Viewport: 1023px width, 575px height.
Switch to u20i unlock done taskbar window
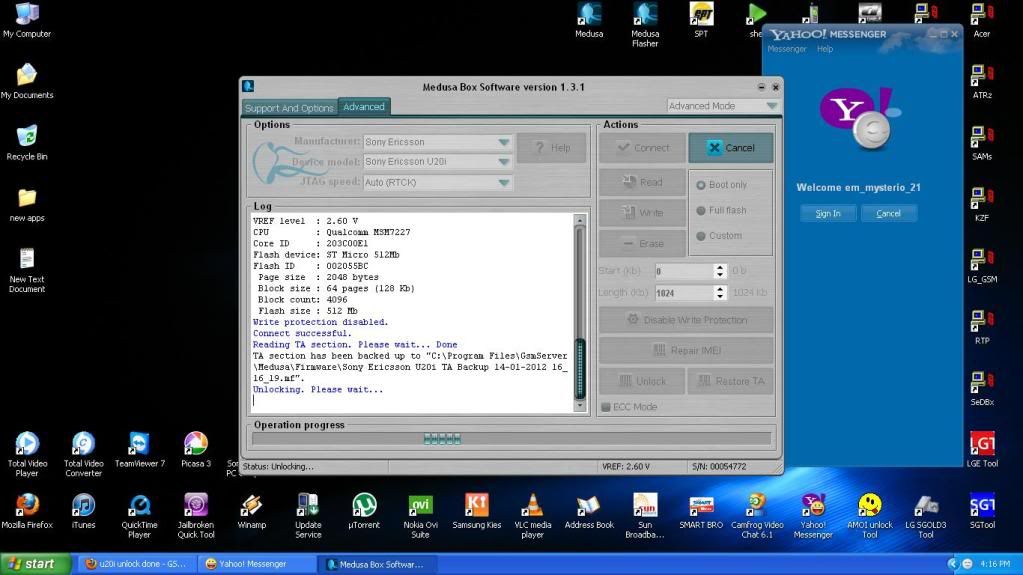(x=136, y=564)
